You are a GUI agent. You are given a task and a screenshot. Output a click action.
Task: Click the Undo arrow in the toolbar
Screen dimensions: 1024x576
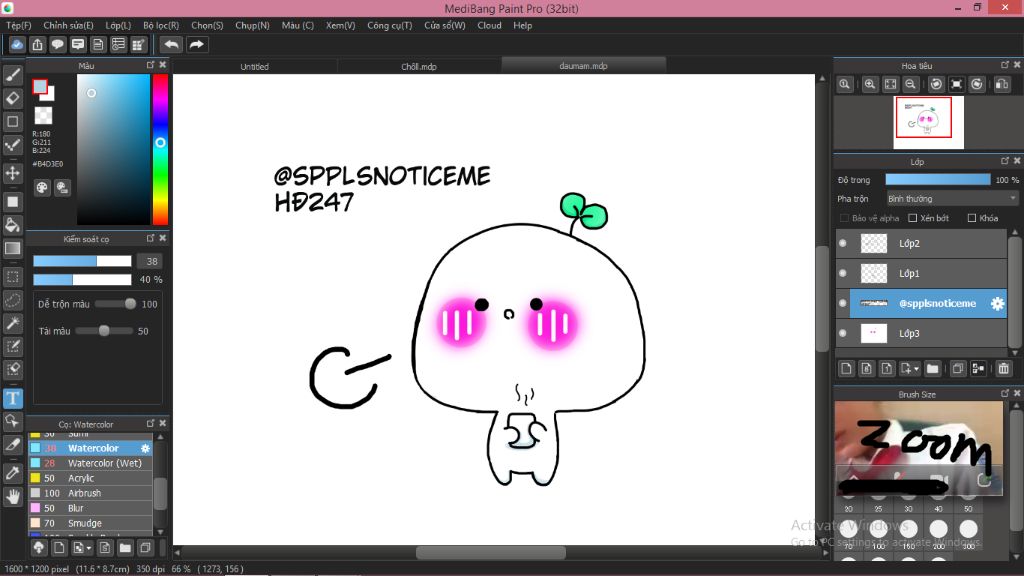(x=171, y=44)
